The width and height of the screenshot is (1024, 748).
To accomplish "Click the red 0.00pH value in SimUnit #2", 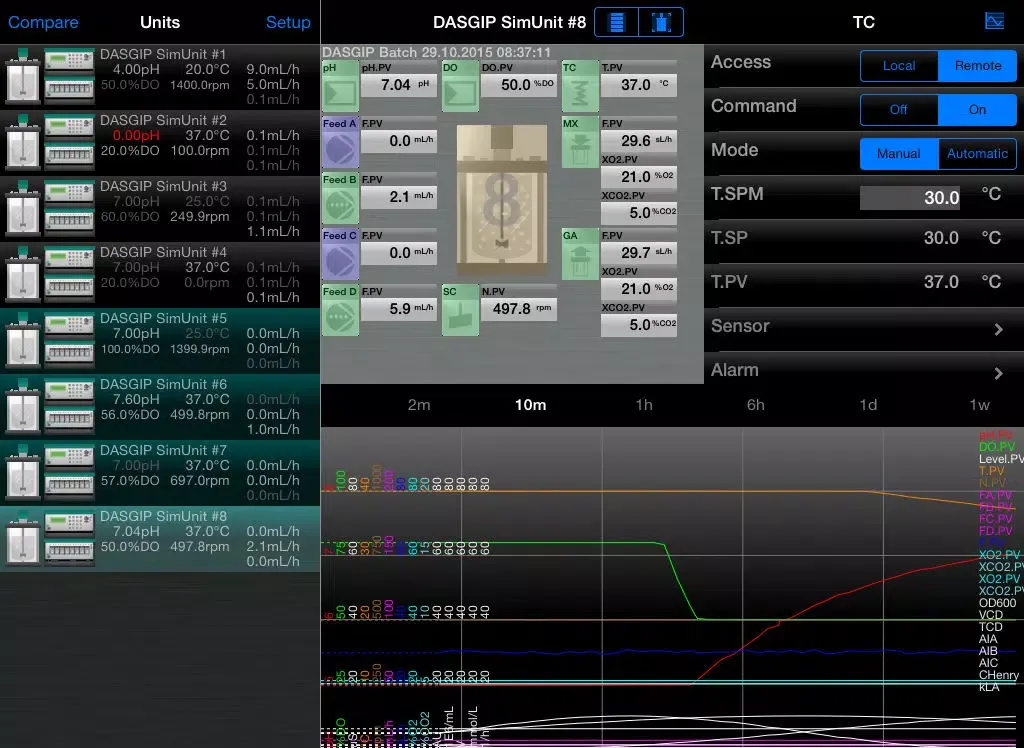I will 136,136.
